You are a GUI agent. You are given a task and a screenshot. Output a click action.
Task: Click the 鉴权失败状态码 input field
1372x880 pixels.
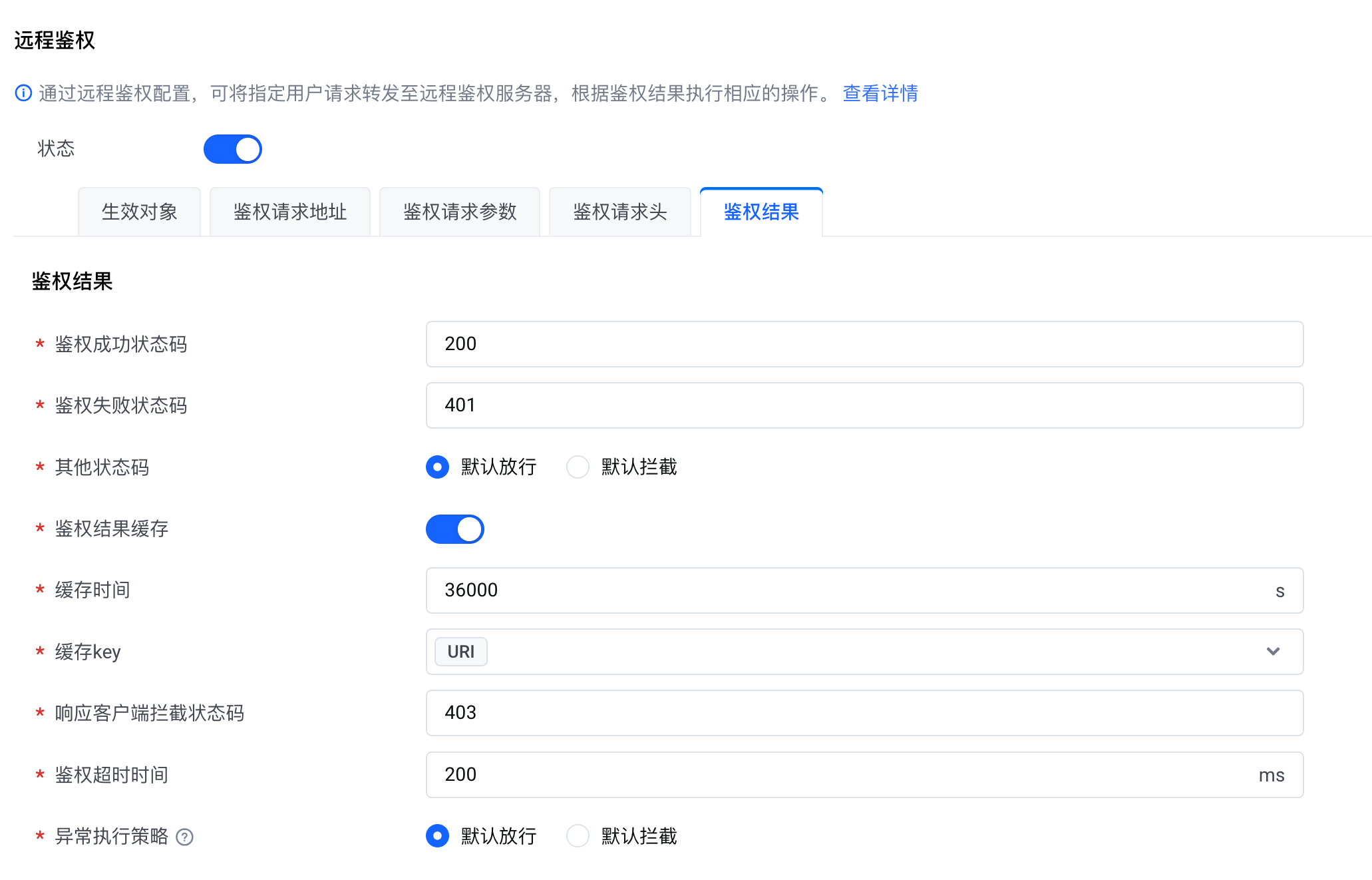pyautogui.click(x=864, y=405)
